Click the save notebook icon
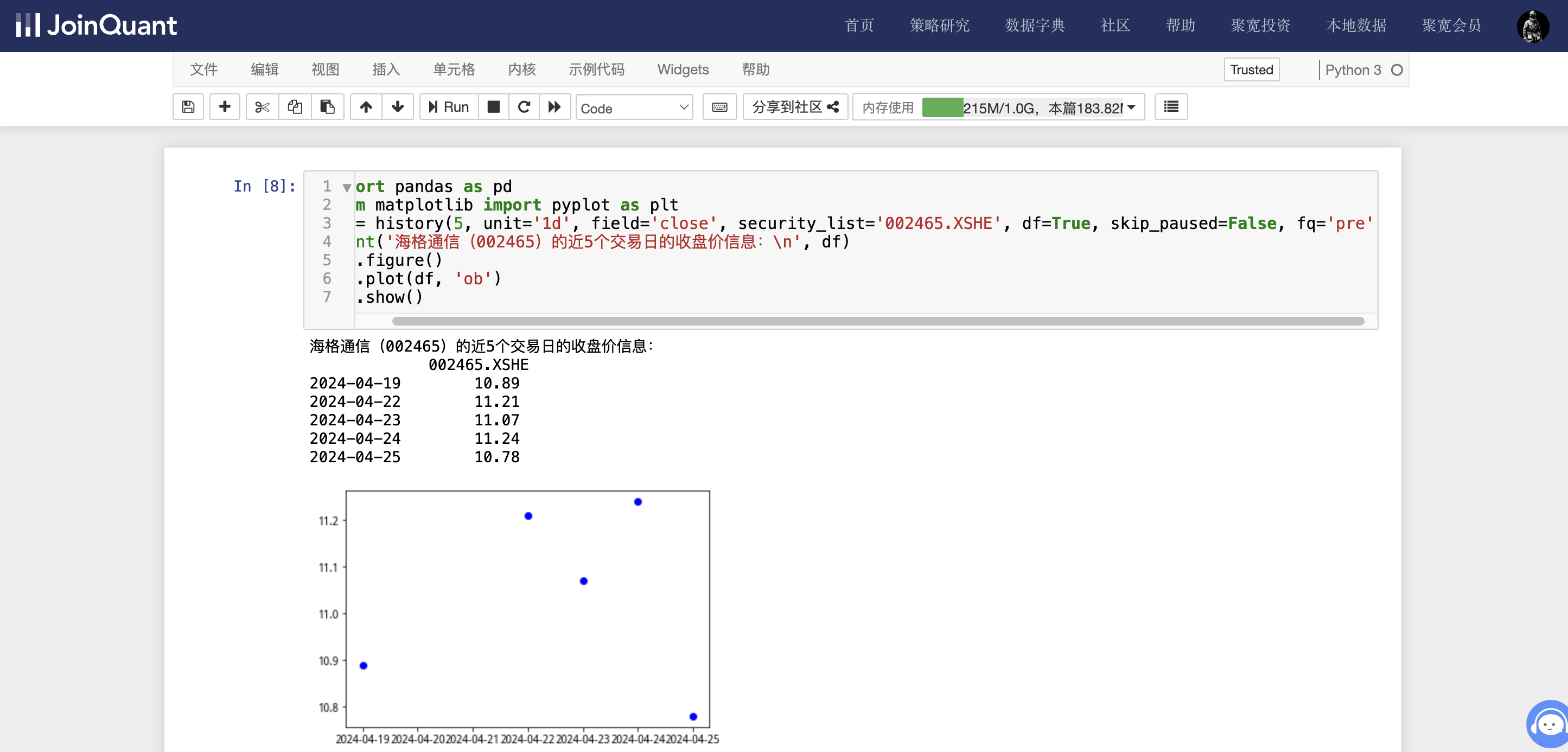 [x=188, y=107]
